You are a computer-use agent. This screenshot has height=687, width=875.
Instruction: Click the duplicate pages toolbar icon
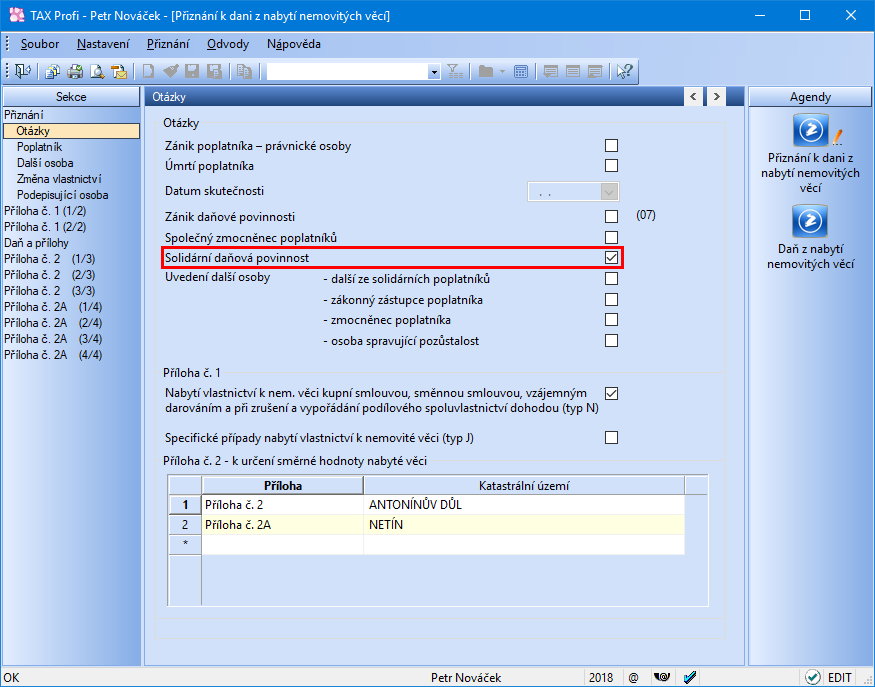244,71
